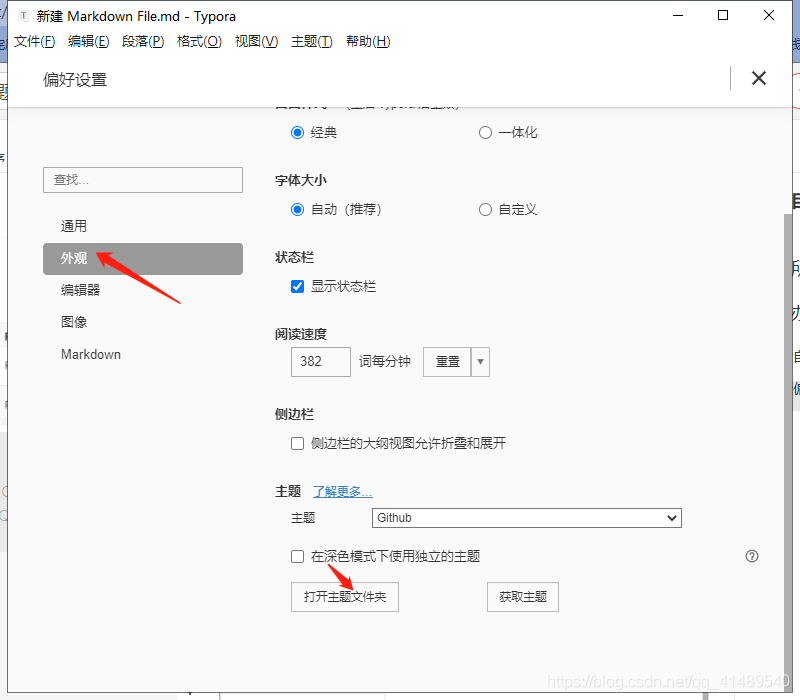Open the Github theme dropdown
This screenshot has width=800, height=700.
click(527, 518)
